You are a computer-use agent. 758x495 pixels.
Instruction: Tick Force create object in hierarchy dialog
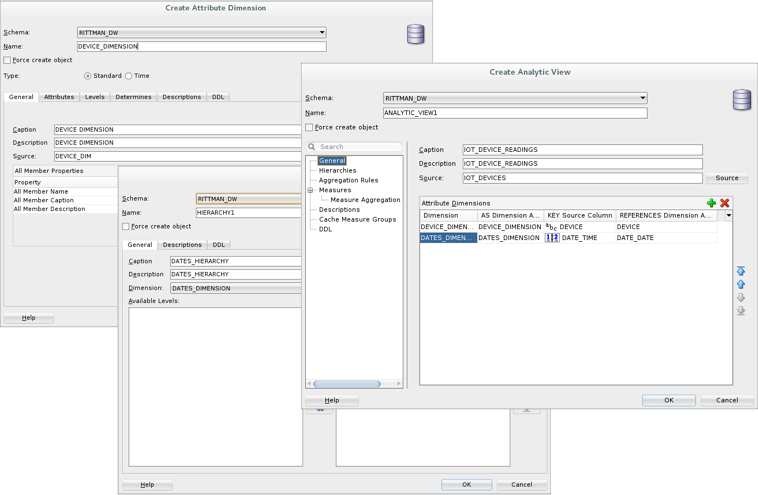126,226
